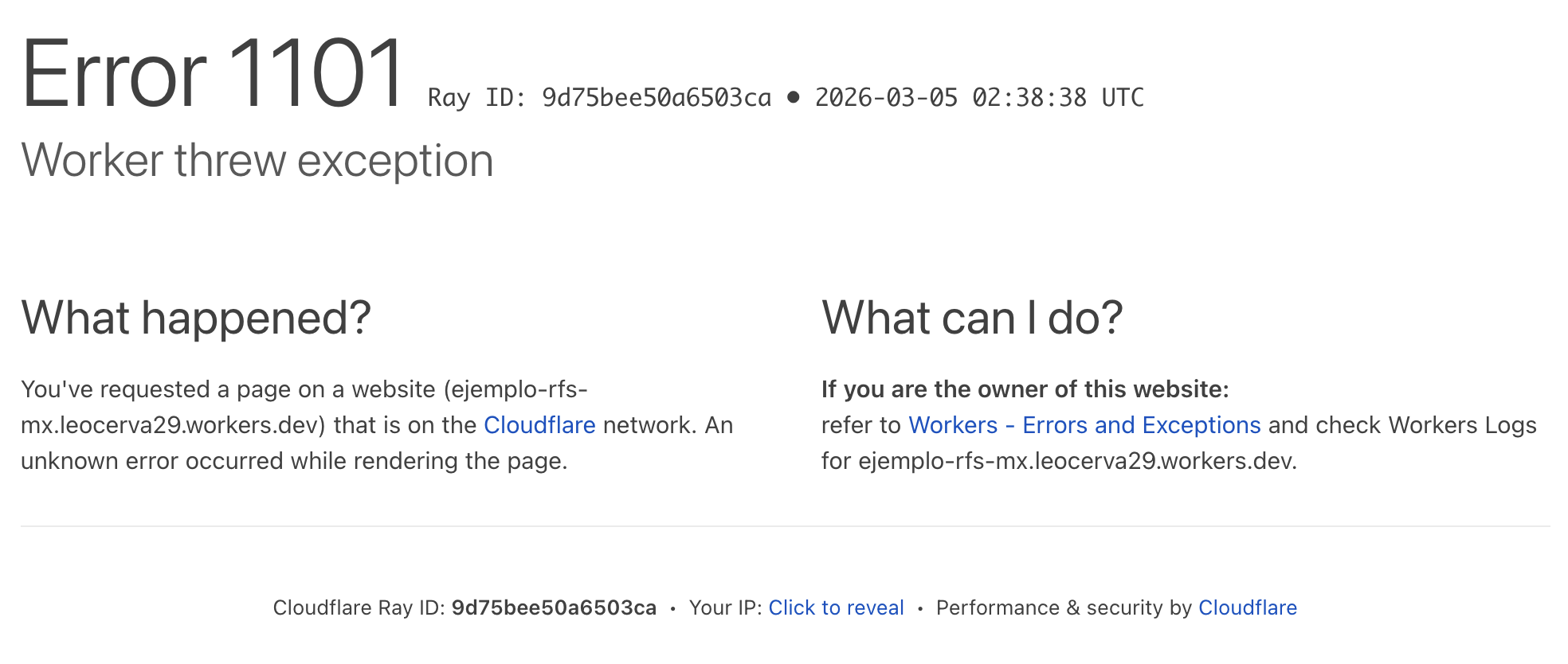Click the Error 1101 heading
This screenshot has height=664, width=1568.
pos(213,74)
